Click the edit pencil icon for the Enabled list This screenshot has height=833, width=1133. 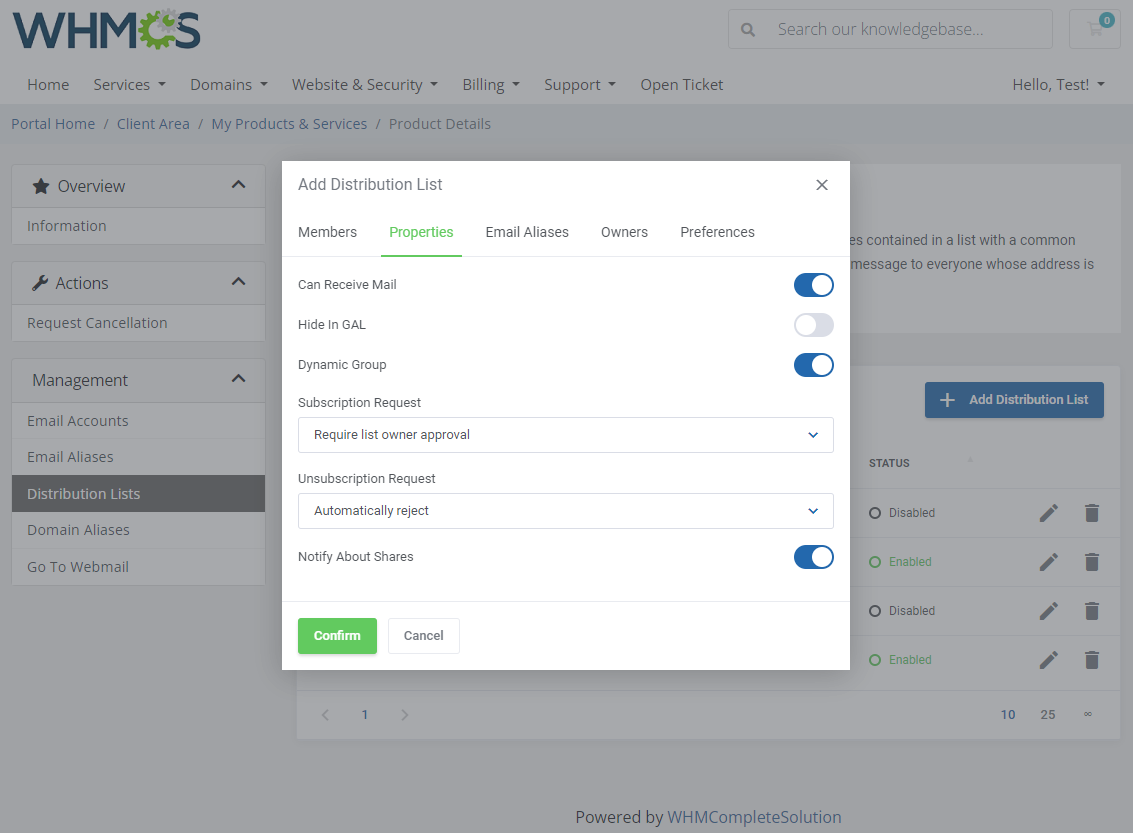[x=1048, y=562]
